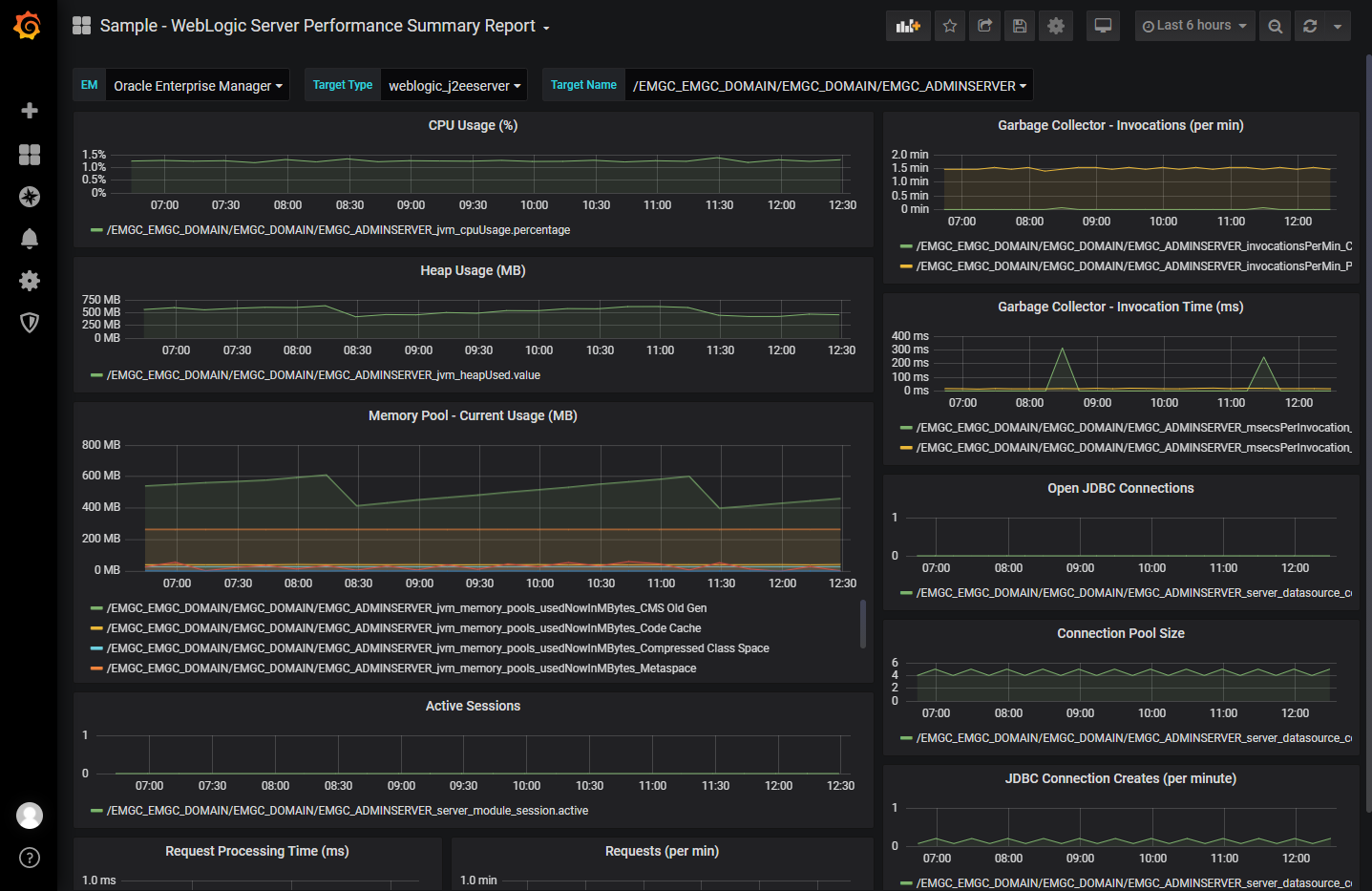The image size is (1372, 891).
Task: Open the Last 6 hours time picker
Action: click(x=1194, y=26)
